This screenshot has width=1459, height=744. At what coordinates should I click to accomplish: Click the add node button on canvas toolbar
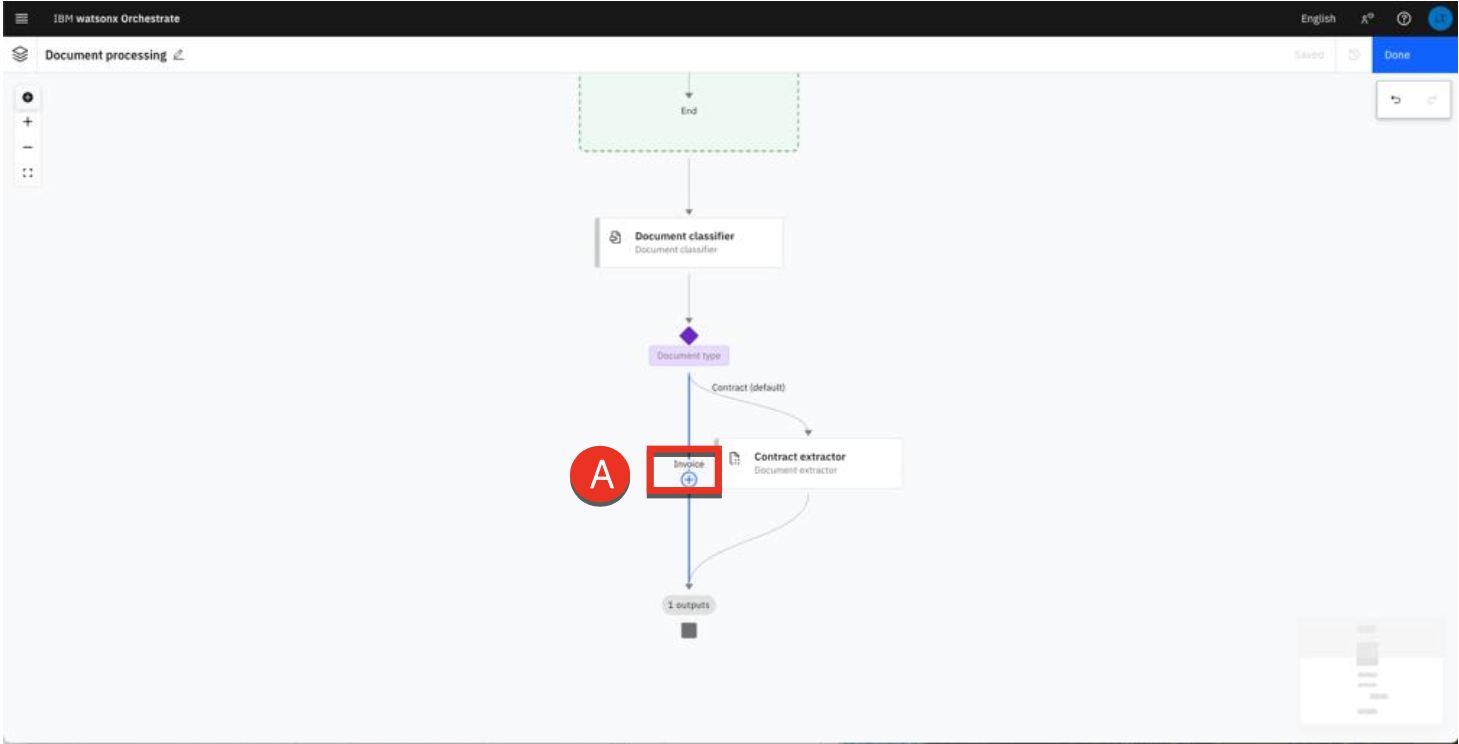click(x=27, y=97)
